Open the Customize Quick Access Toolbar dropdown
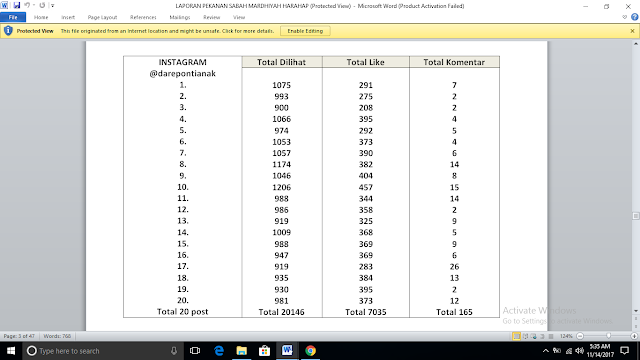This screenshot has width=640, height=360. pyautogui.click(x=52, y=6)
